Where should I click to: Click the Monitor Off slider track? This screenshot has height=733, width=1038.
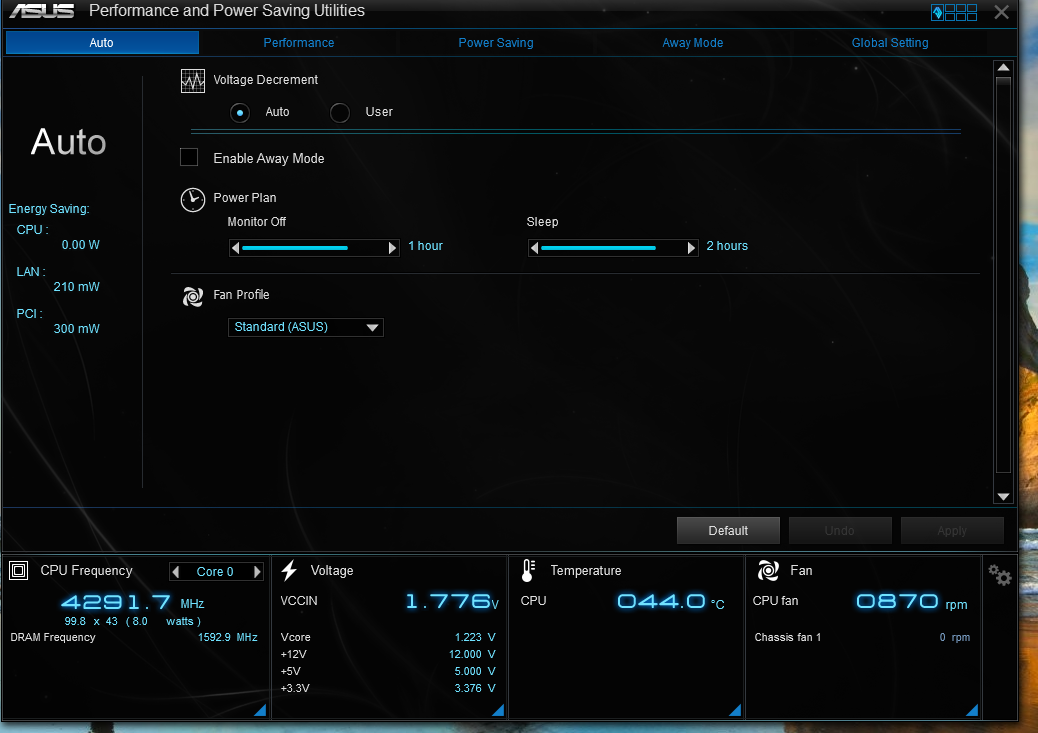pos(314,248)
